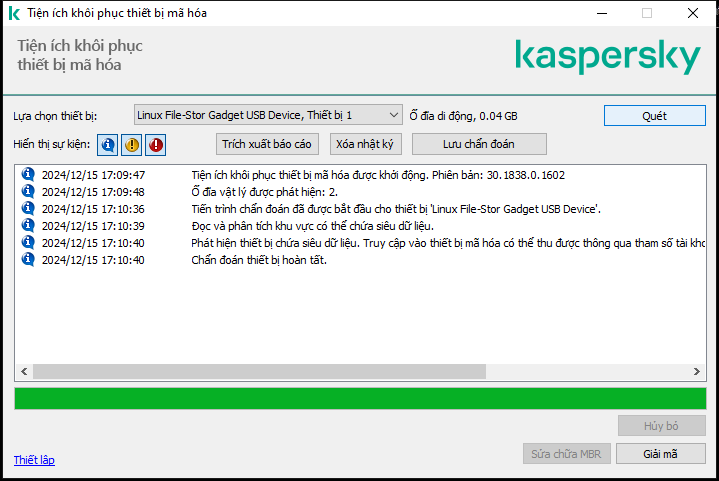Image resolution: width=719 pixels, height=481 pixels.
Task: Click 'Ổ đĩa di động, 0.04 GB' text
Action: pos(464,116)
